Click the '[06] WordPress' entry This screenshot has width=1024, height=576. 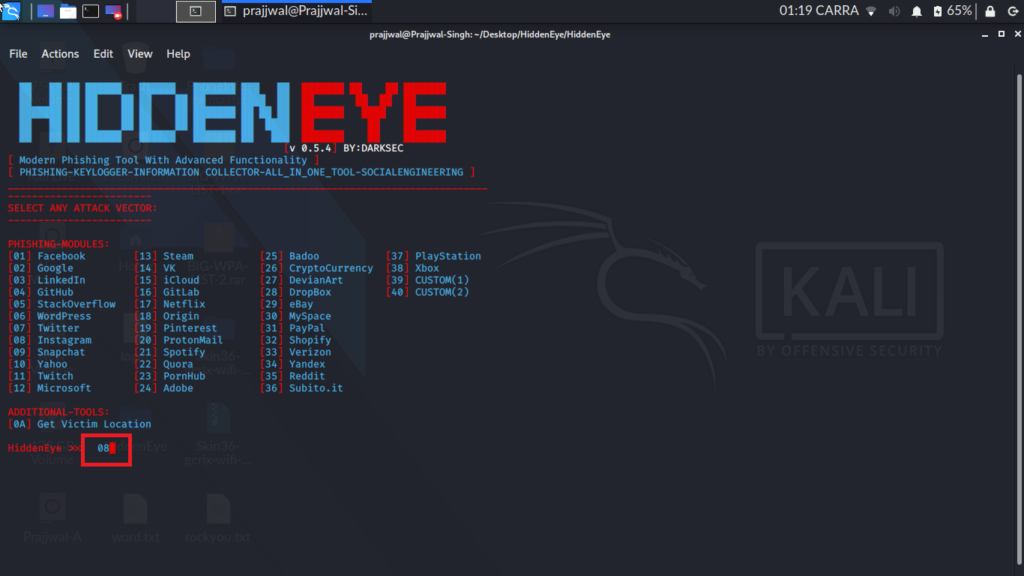pyautogui.click(x=50, y=316)
